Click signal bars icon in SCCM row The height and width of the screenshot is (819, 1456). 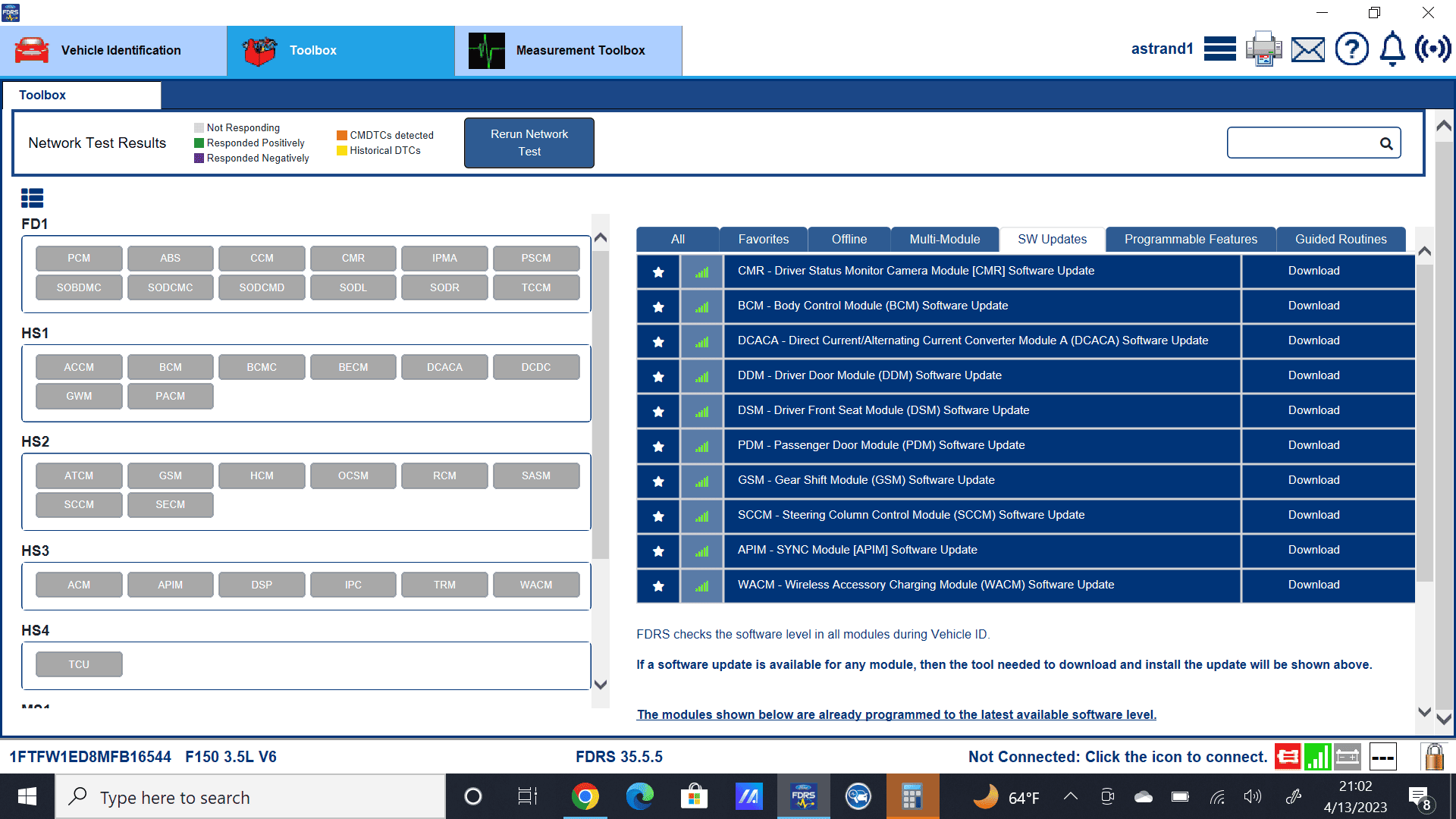702,516
